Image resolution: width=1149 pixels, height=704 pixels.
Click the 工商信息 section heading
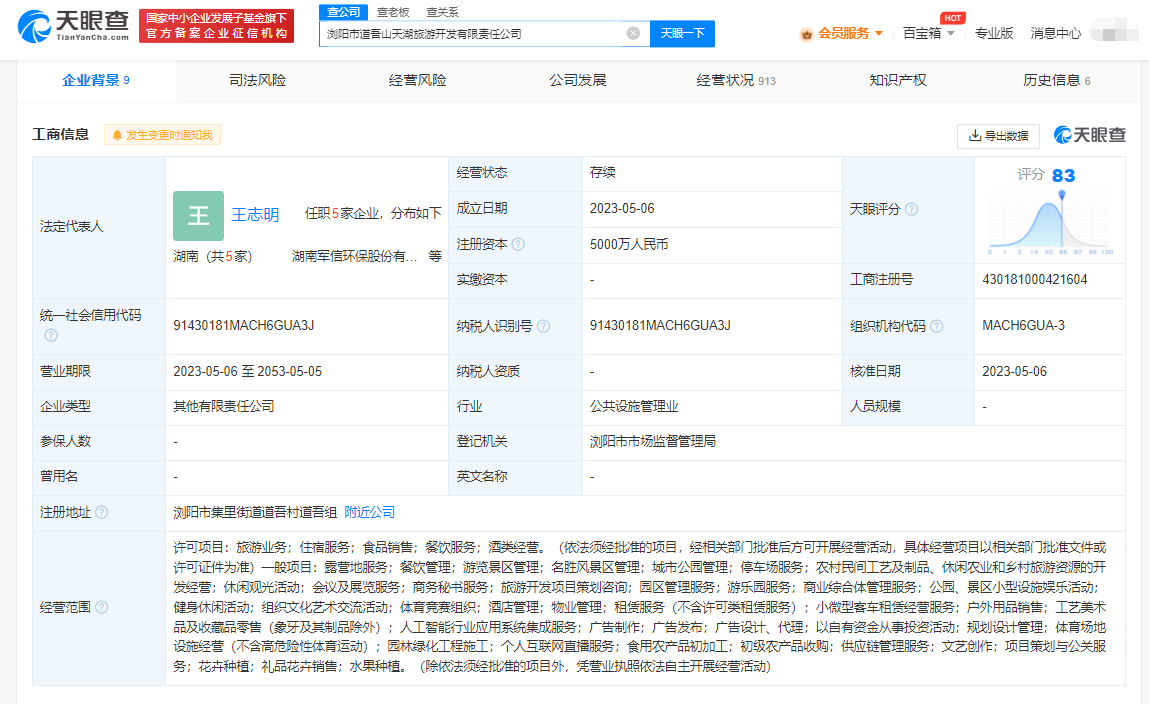61,134
